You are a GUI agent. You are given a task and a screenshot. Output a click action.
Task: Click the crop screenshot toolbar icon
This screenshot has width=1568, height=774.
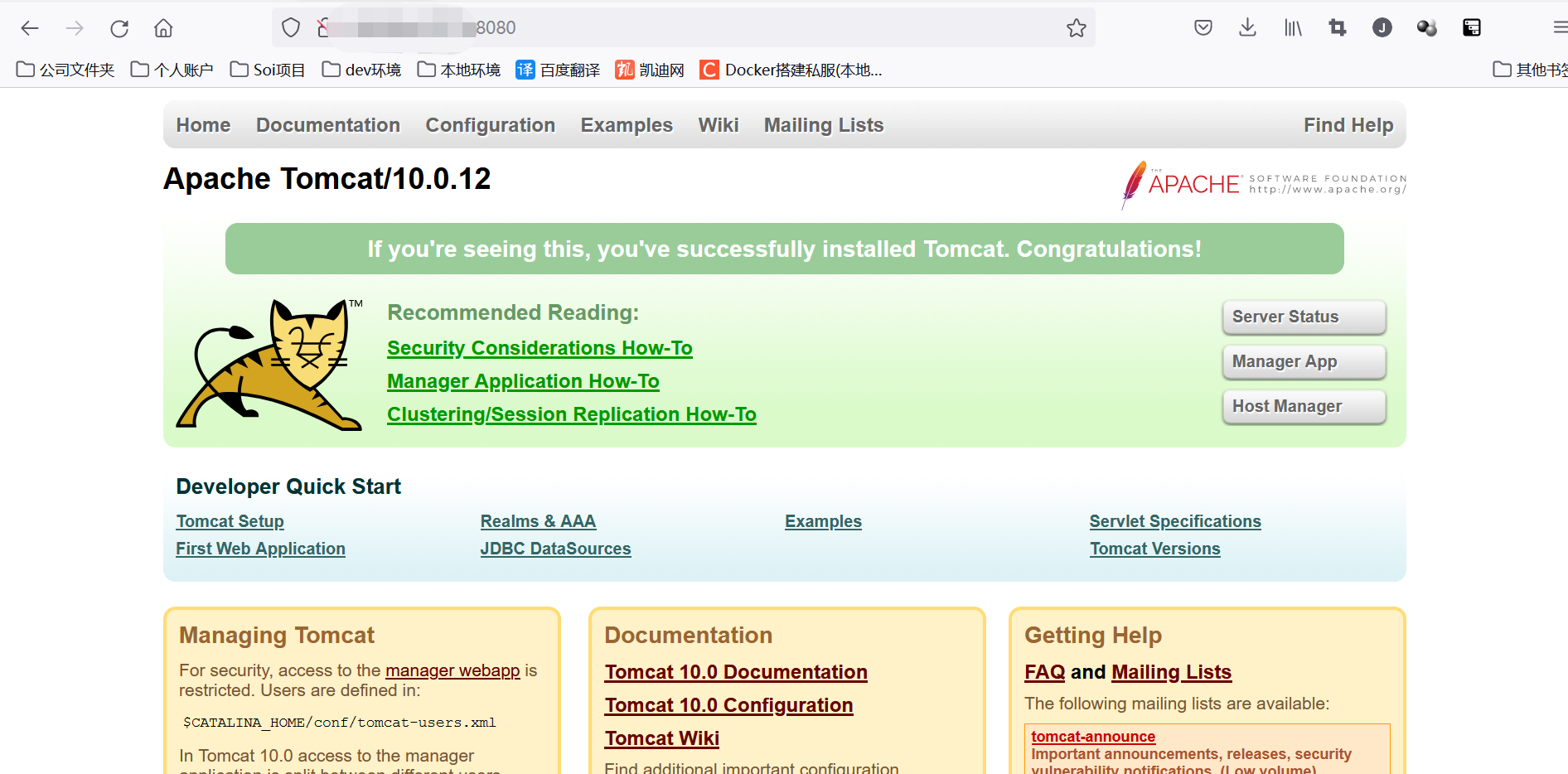tap(1338, 28)
